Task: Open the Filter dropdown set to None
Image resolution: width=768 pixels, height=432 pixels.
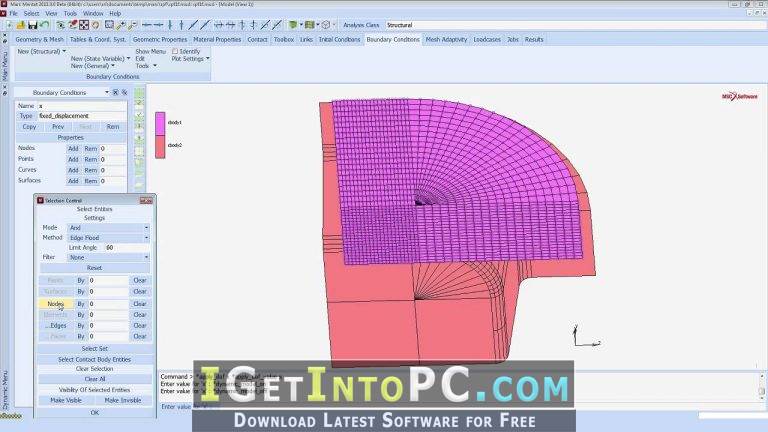Action: pyautogui.click(x=108, y=257)
